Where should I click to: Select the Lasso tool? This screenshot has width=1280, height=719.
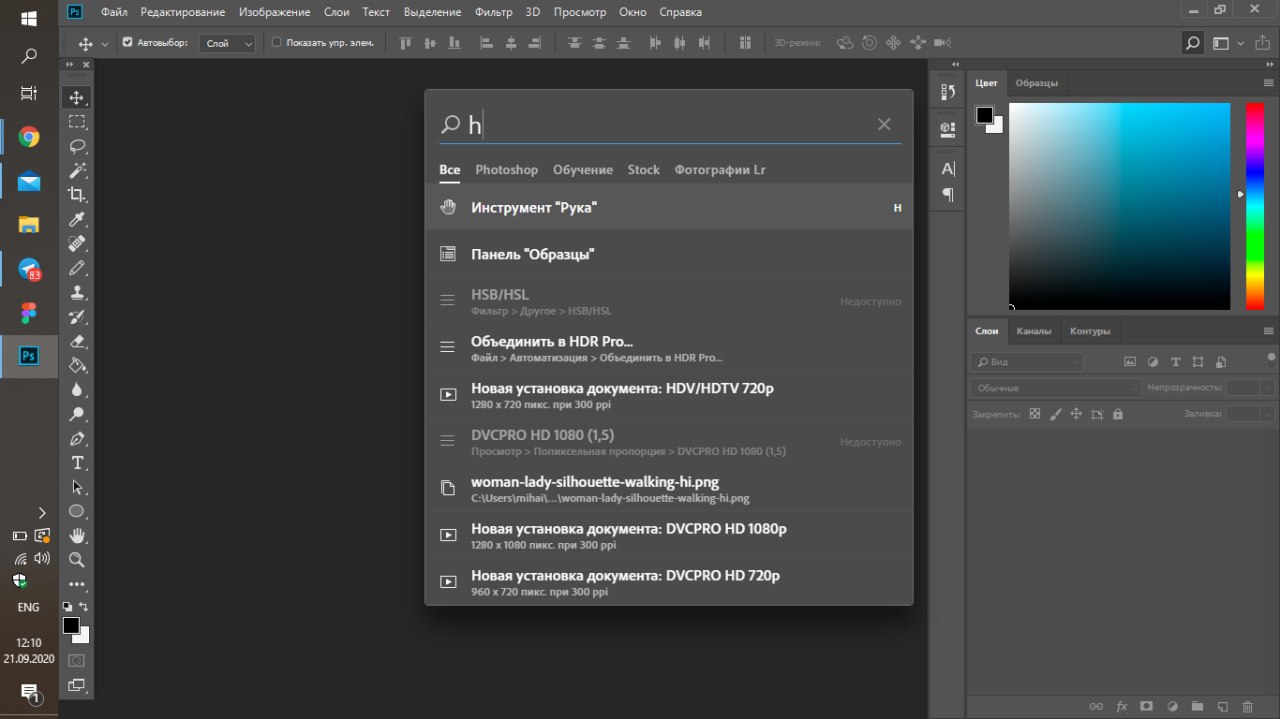77,146
